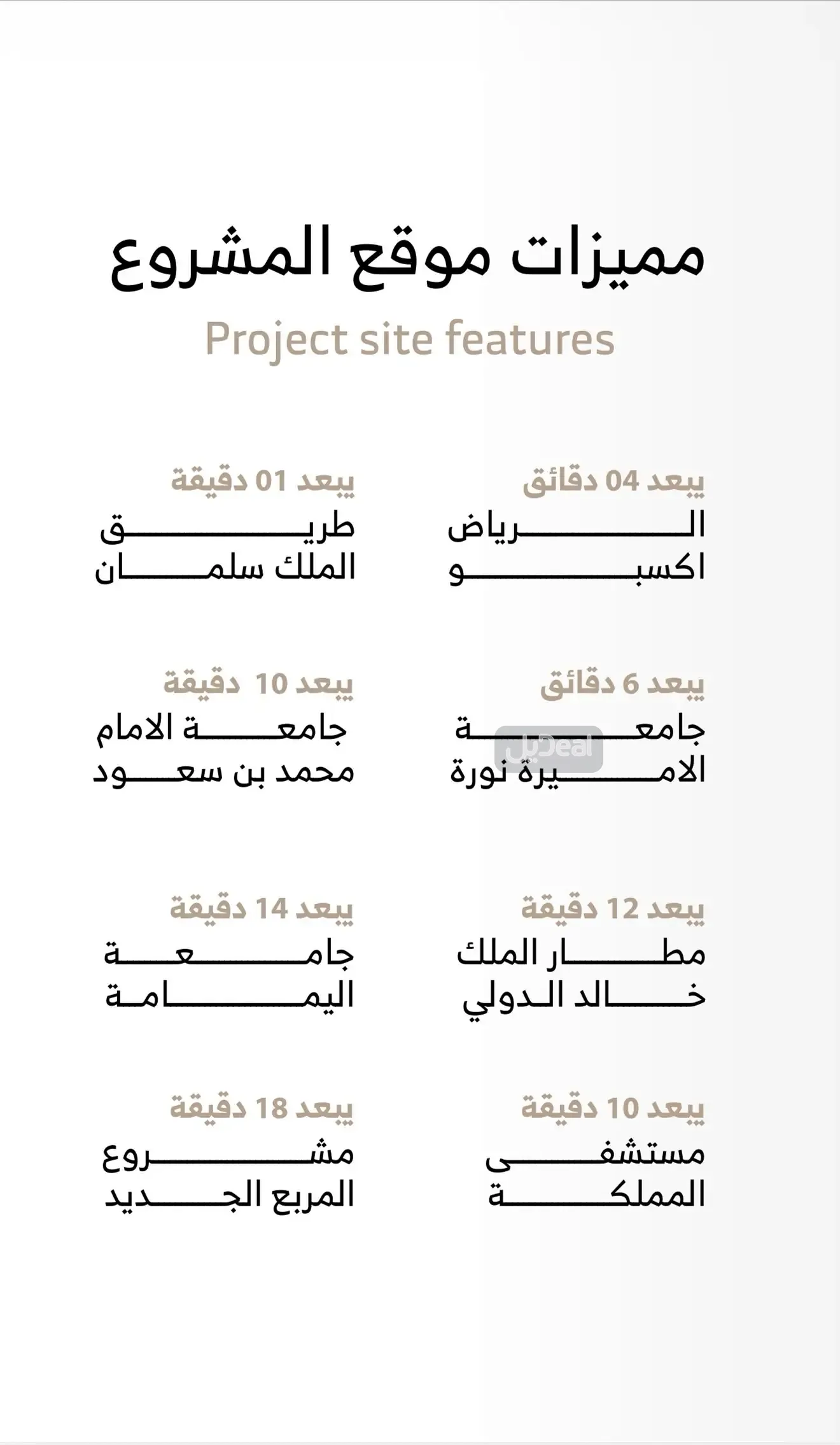Click the word "features" in the subtitle
The image size is (840, 1445).
pyautogui.click(x=529, y=339)
